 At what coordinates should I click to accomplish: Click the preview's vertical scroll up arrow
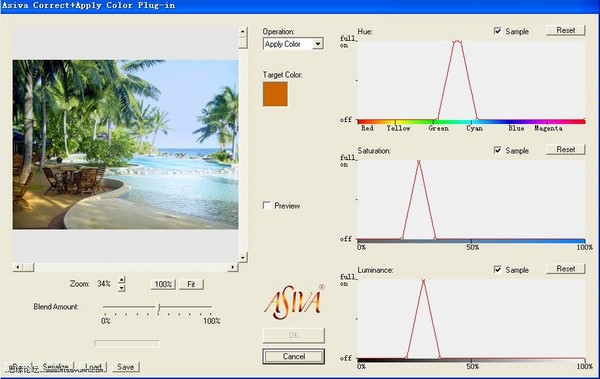[243, 31]
